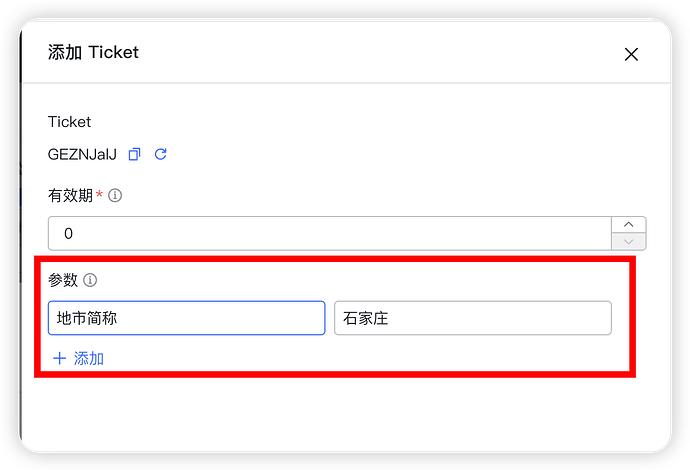Click the red required asterisk by 有效期
Viewport: 690px width, 470px height.
(99, 194)
